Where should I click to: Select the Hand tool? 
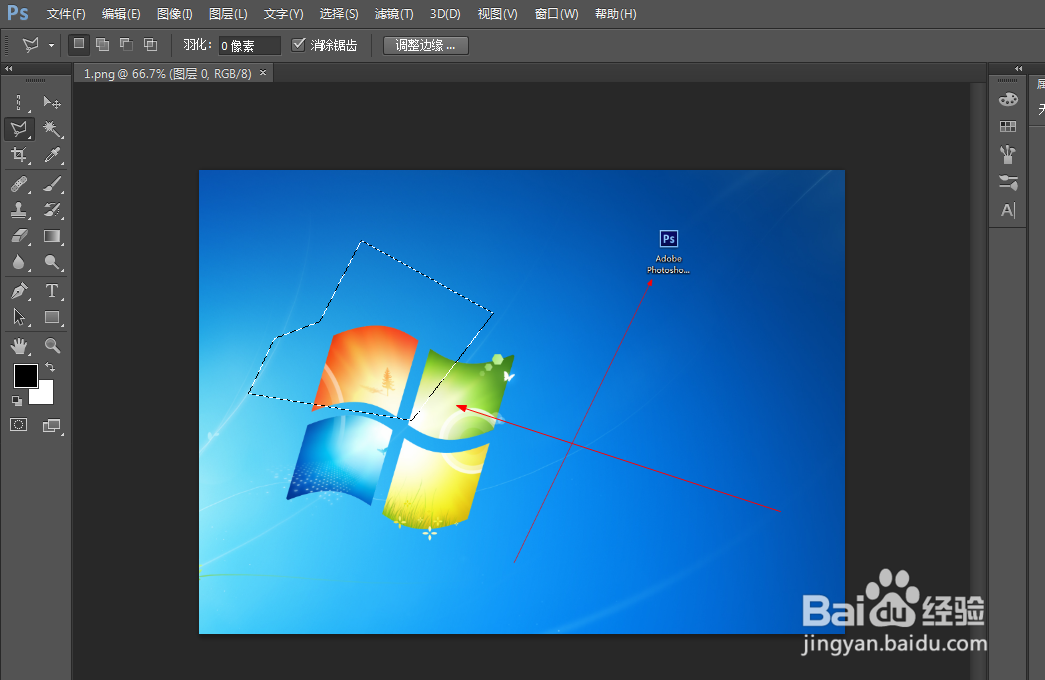(19, 345)
